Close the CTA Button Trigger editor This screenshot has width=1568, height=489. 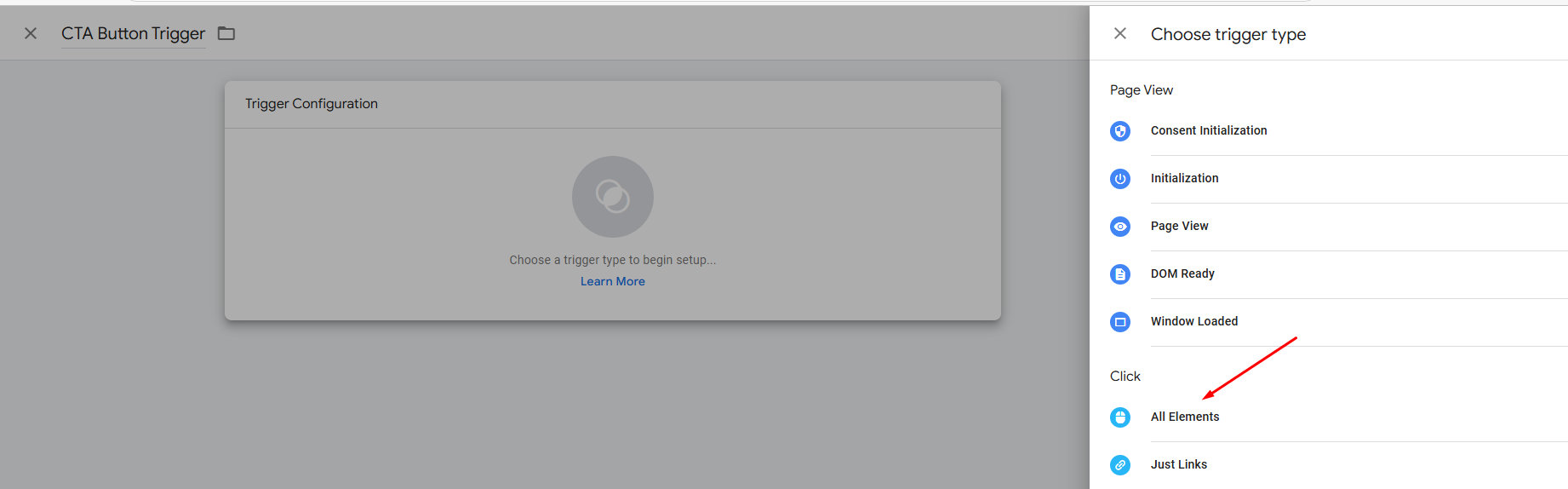coord(31,33)
